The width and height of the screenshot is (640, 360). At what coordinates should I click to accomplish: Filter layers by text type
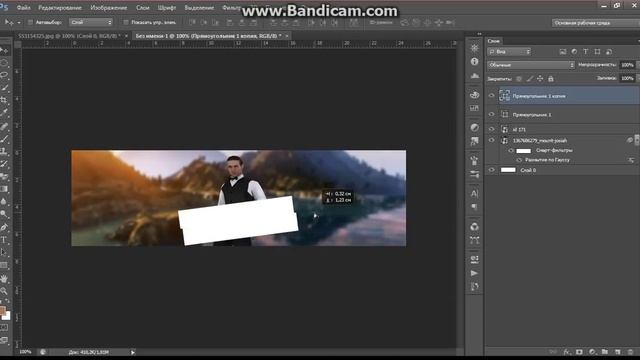pos(586,51)
